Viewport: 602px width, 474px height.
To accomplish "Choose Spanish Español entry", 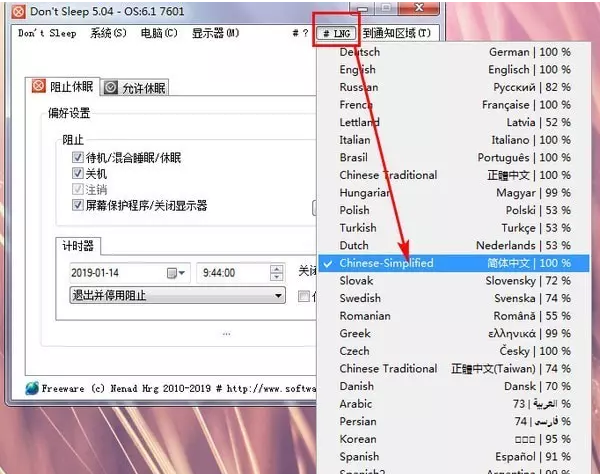I will click(454, 457).
